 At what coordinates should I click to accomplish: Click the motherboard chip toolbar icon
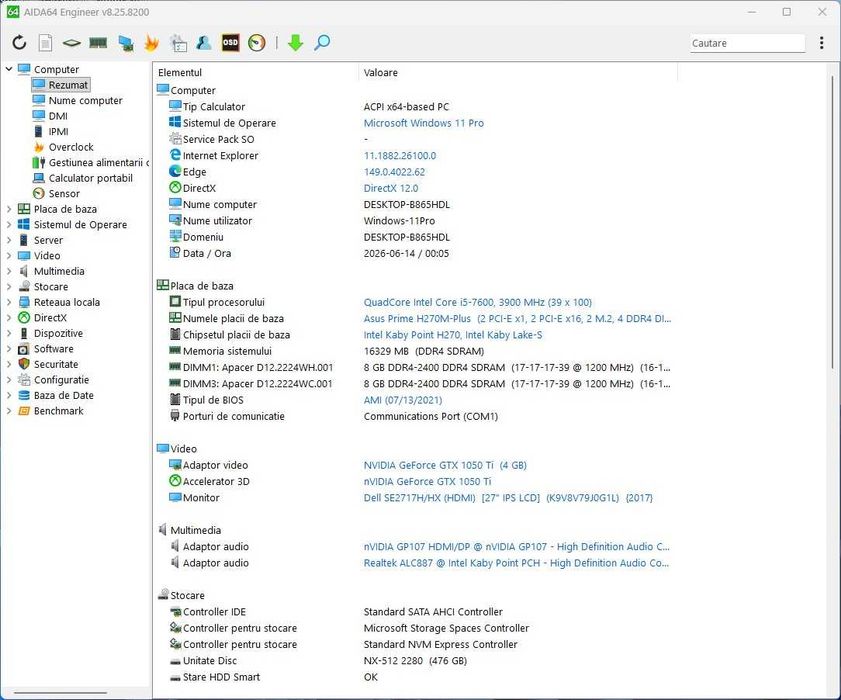point(71,42)
